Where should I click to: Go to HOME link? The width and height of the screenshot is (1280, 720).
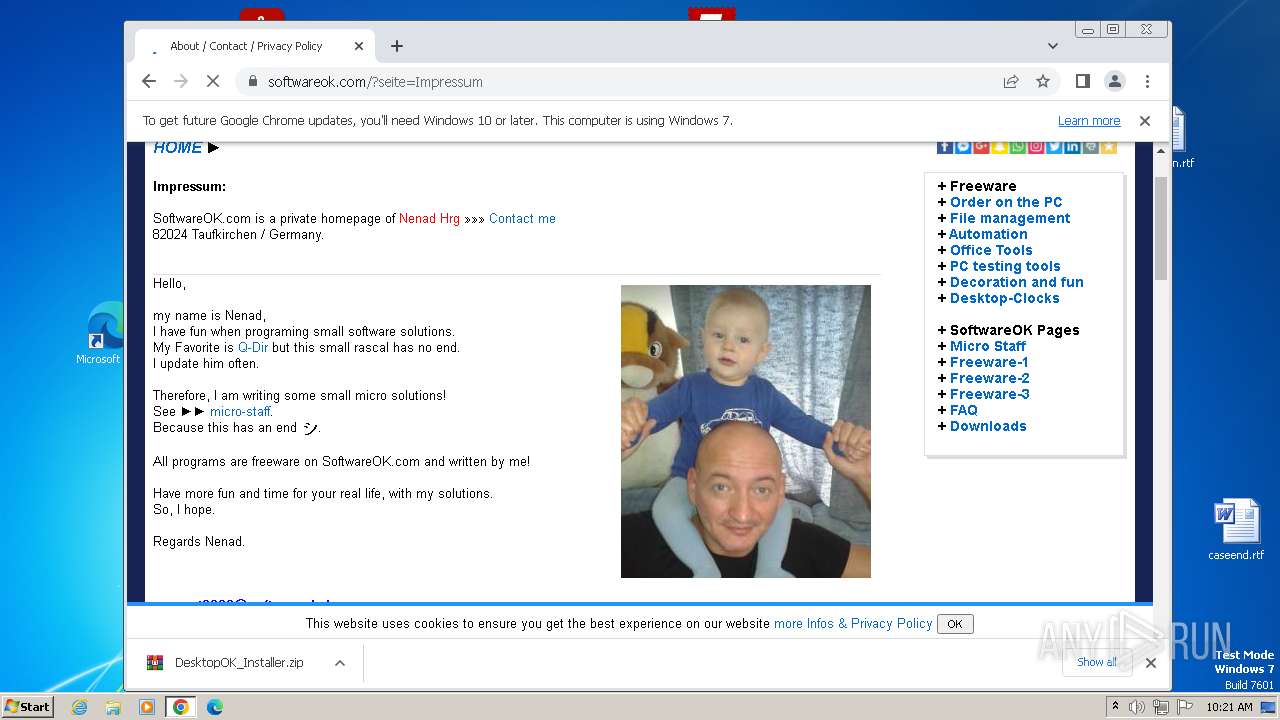[x=178, y=148]
